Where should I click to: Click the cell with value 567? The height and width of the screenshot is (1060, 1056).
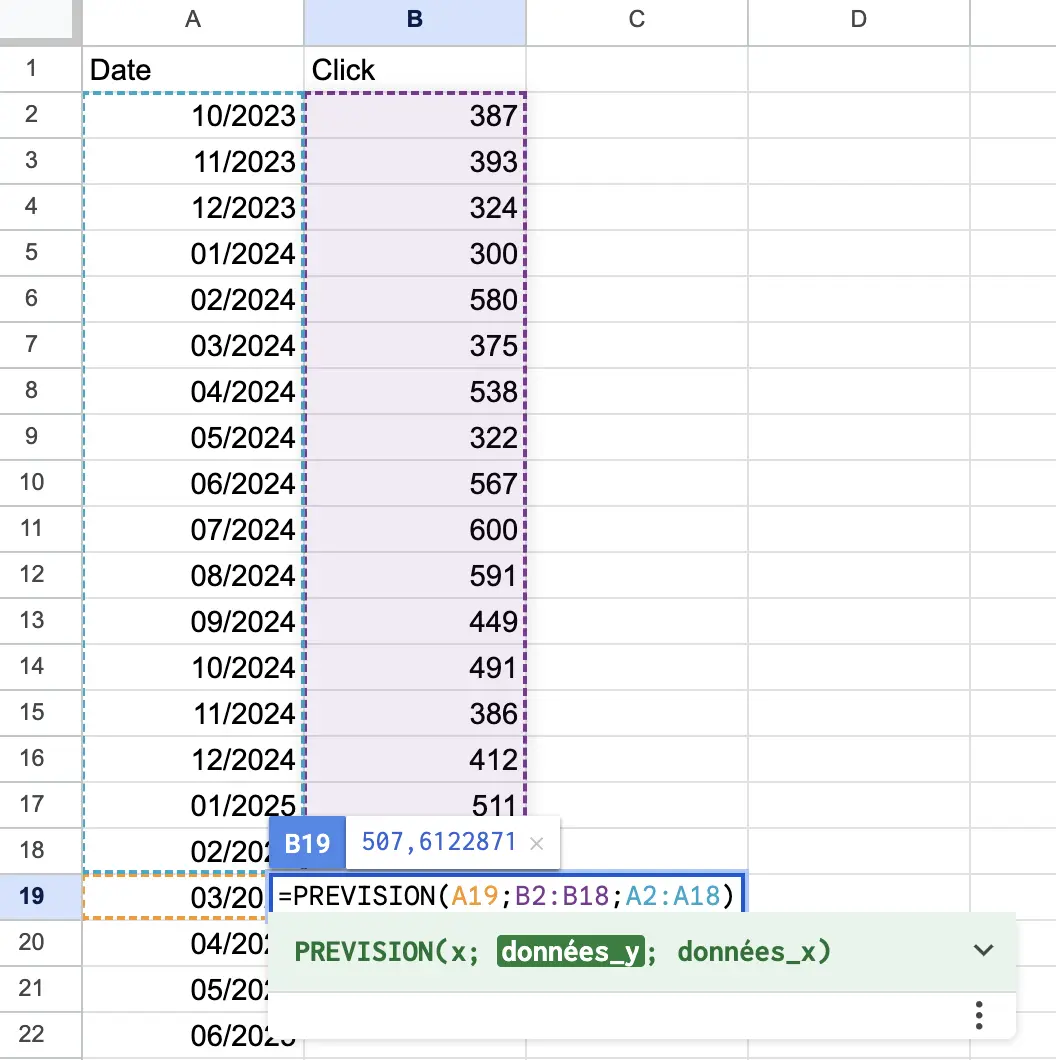[414, 483]
